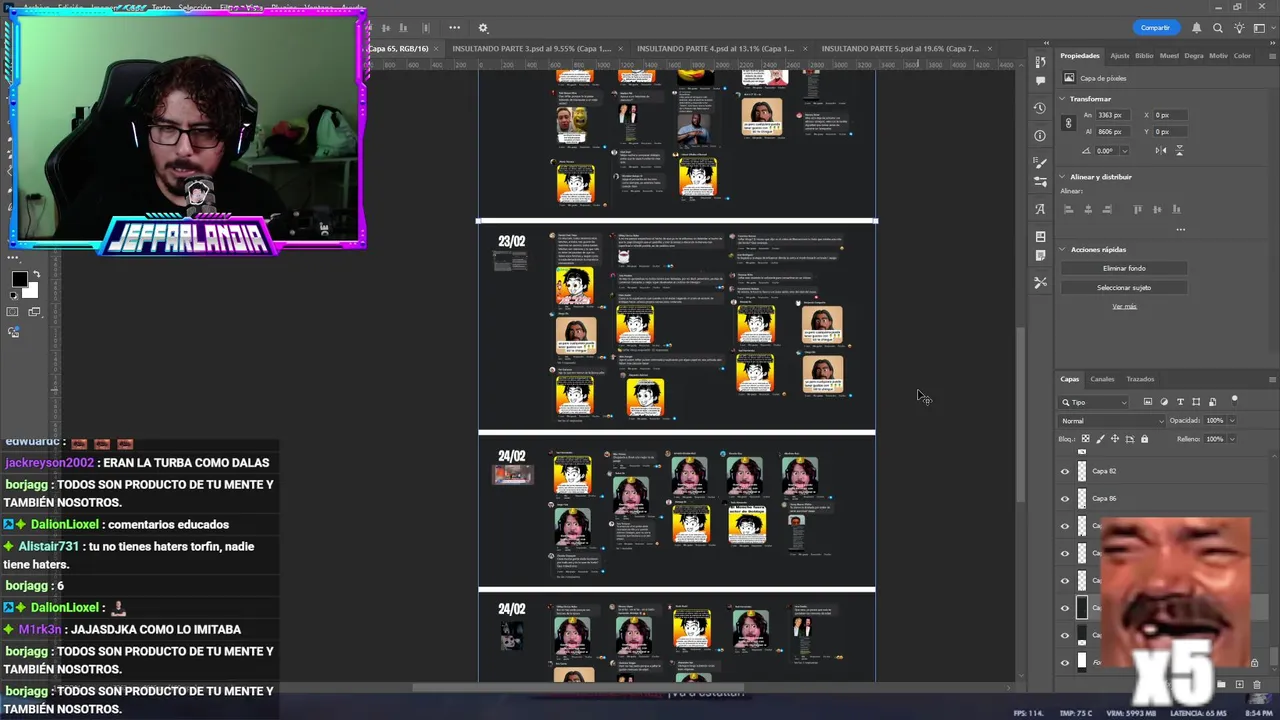Image resolution: width=1280 pixels, height=720 pixels.
Task: Switch to the Trazados tab
Action: [x=1140, y=379]
